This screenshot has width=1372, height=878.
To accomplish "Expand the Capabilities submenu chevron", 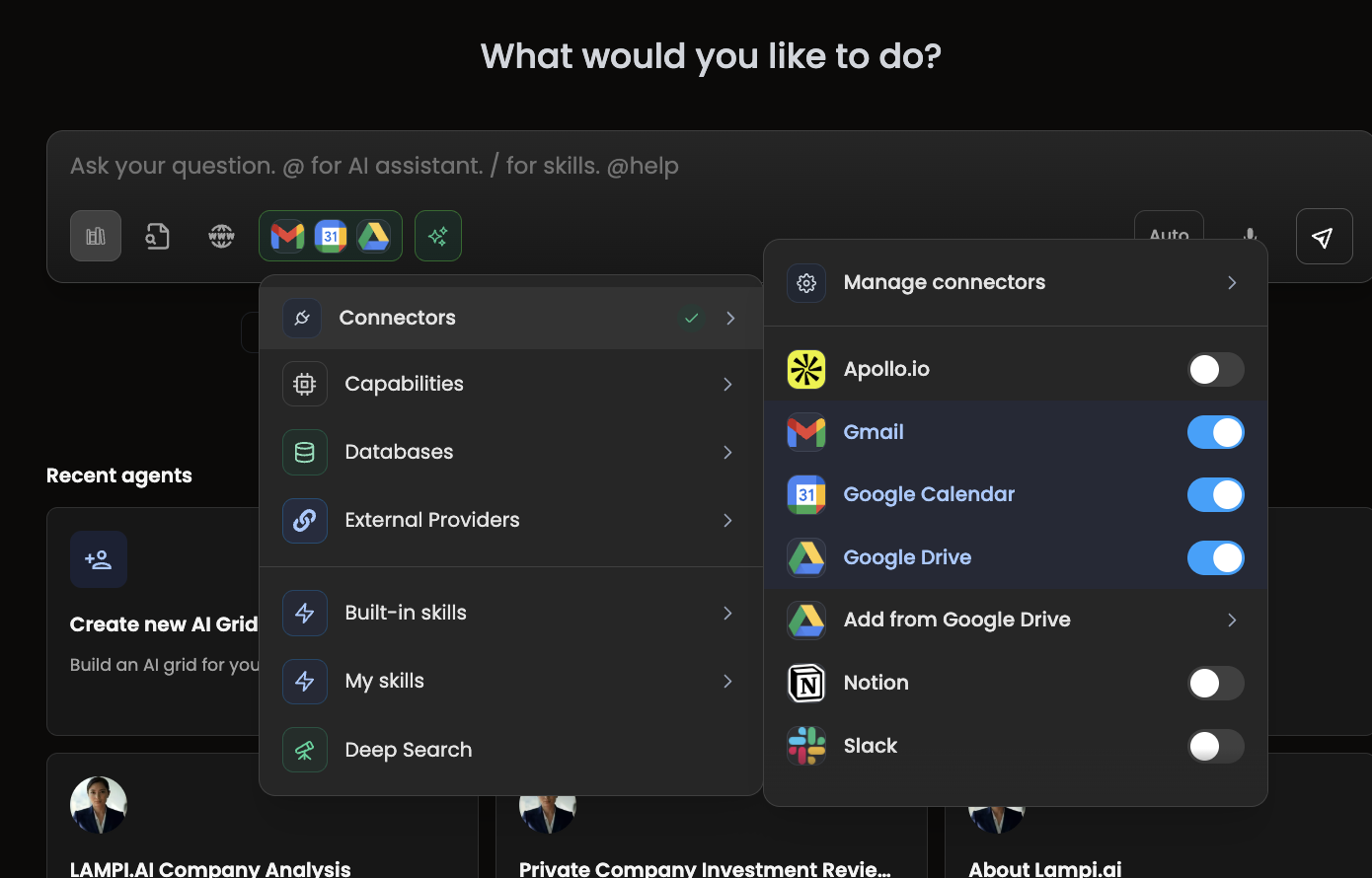I will coord(727,384).
